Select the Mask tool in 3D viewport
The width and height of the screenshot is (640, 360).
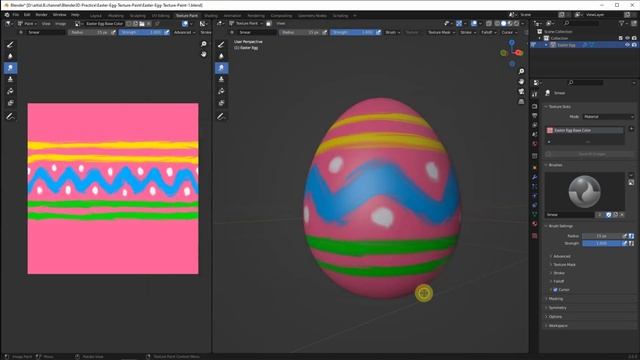coord(221,103)
